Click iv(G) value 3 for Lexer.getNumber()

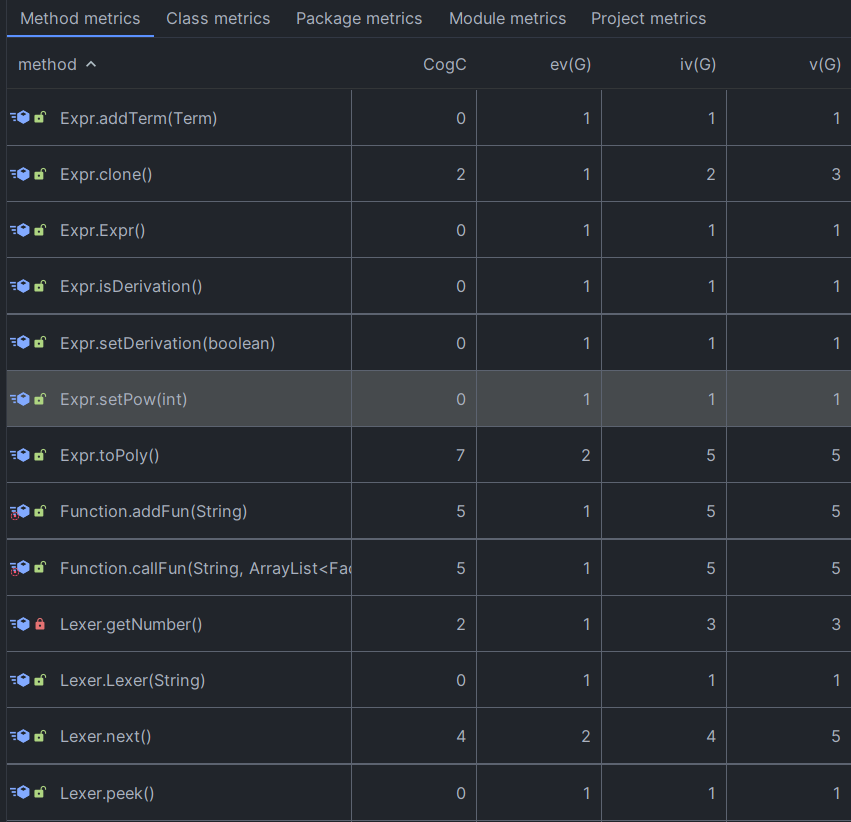711,625
